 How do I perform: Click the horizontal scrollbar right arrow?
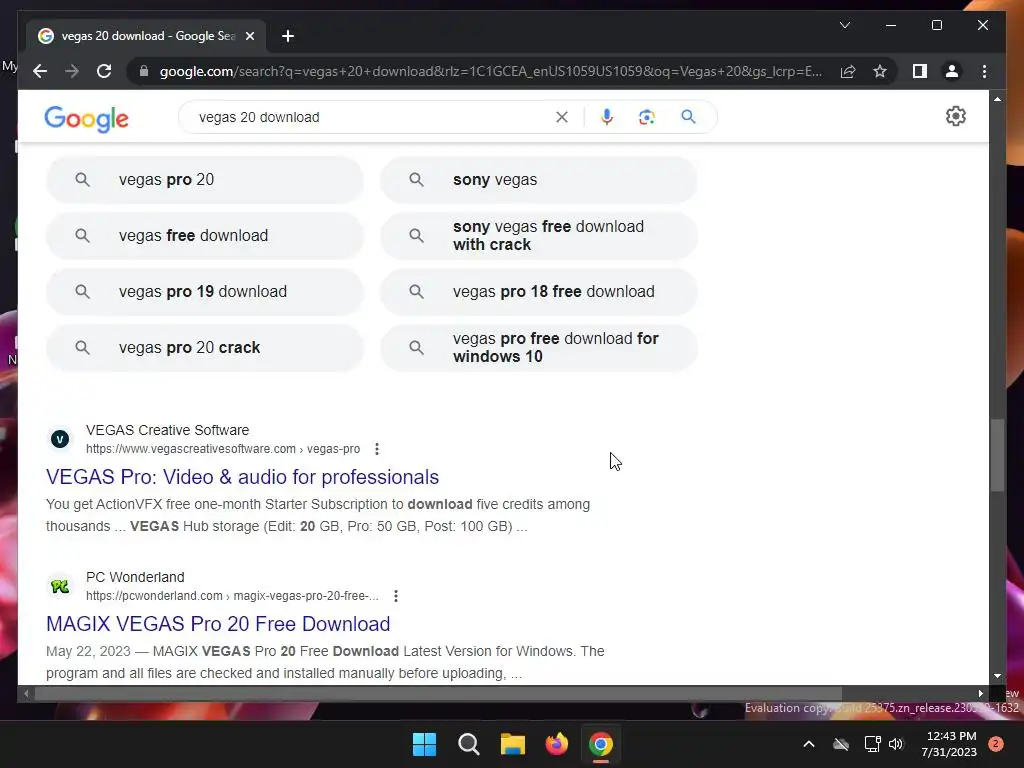[981, 694]
